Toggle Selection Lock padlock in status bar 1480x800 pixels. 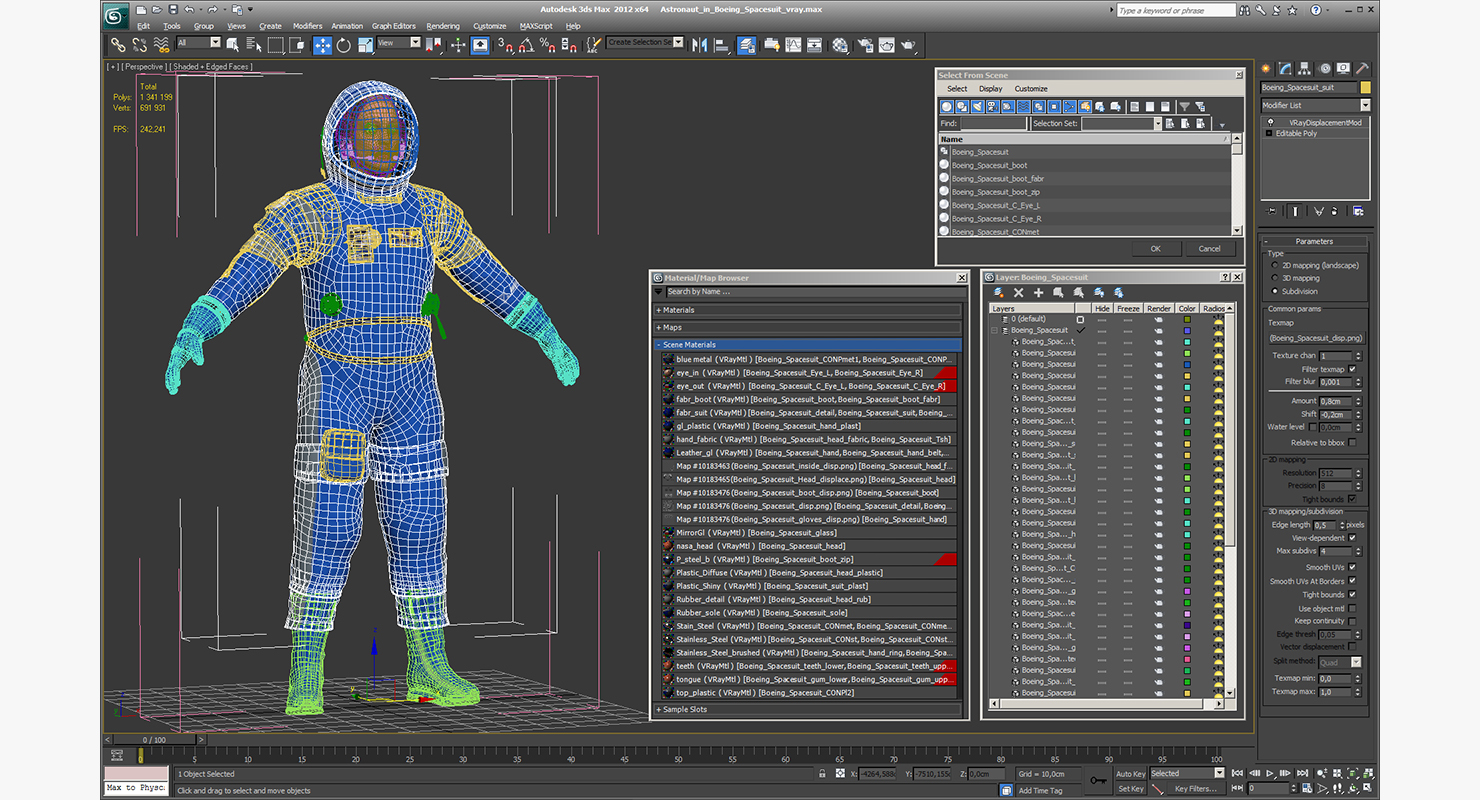(822, 773)
